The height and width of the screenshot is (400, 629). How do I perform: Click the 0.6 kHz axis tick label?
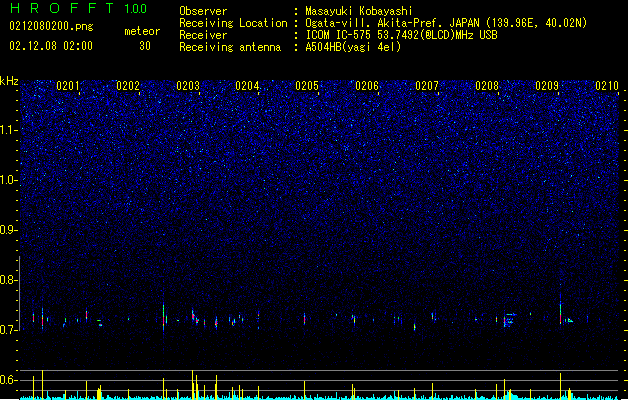(8, 380)
